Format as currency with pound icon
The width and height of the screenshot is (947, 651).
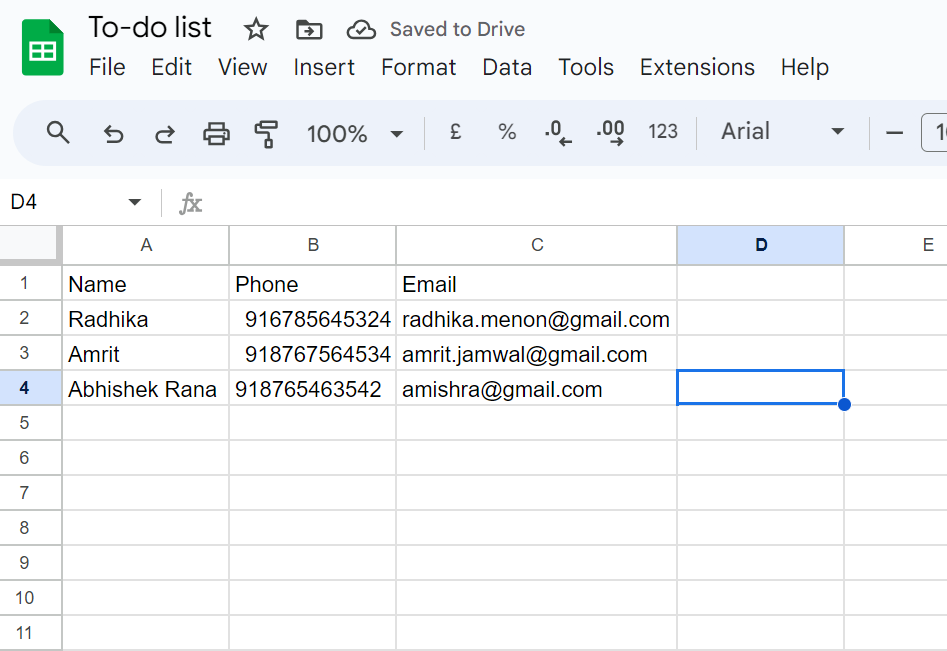455,132
